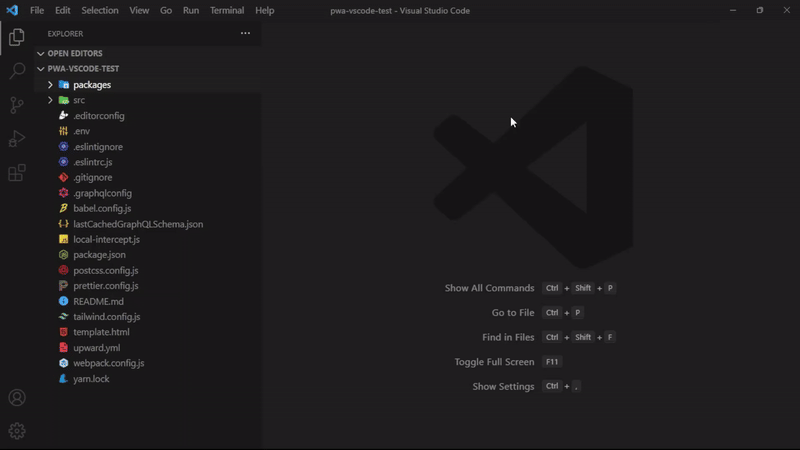
Task: Open the Run menu
Action: (x=191, y=10)
